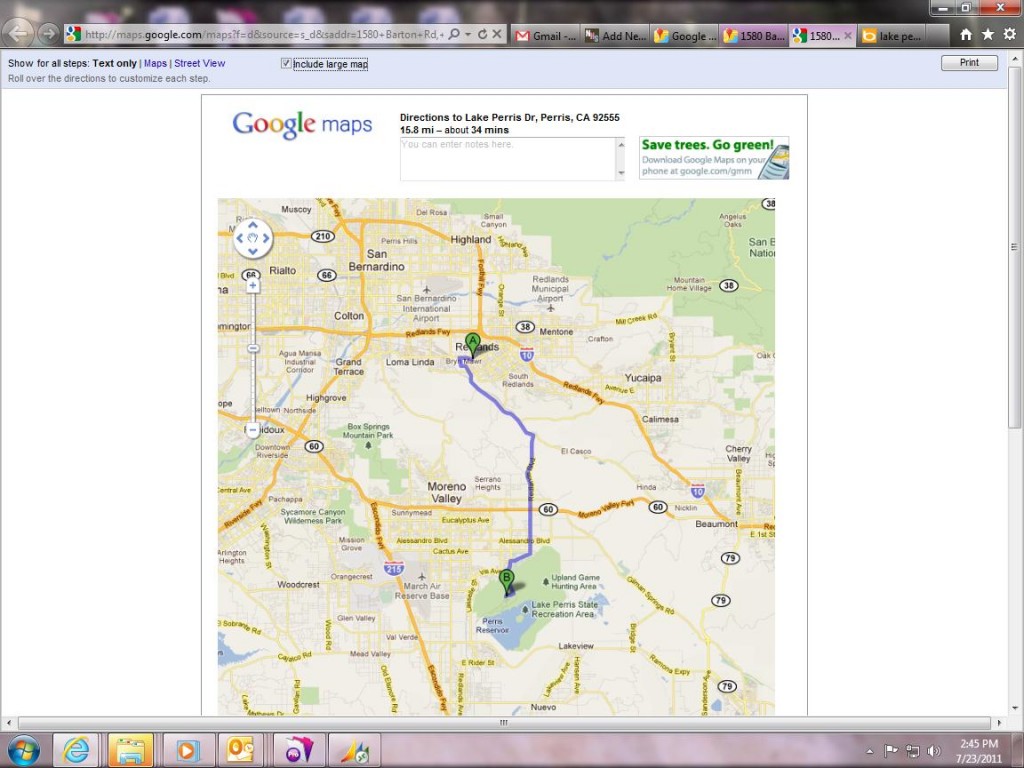Open the address bar dropdown arrow
Viewport: 1024px width, 768px height.
tap(467, 34)
